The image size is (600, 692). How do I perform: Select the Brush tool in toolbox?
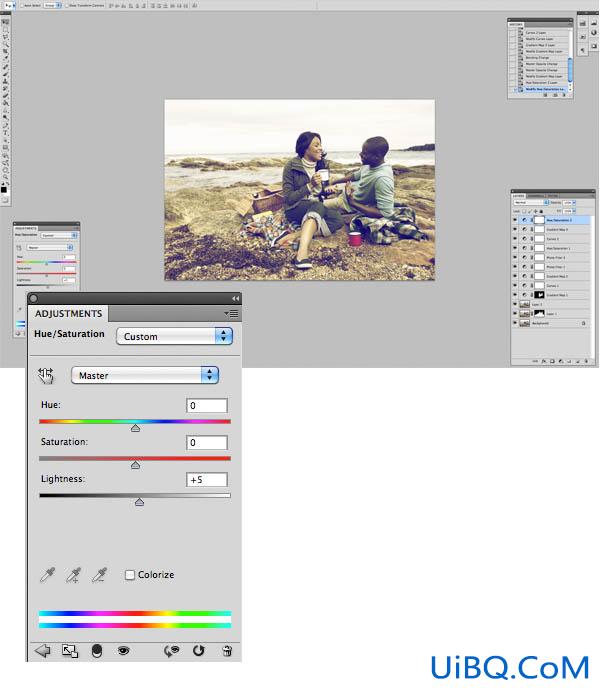tap(5, 74)
